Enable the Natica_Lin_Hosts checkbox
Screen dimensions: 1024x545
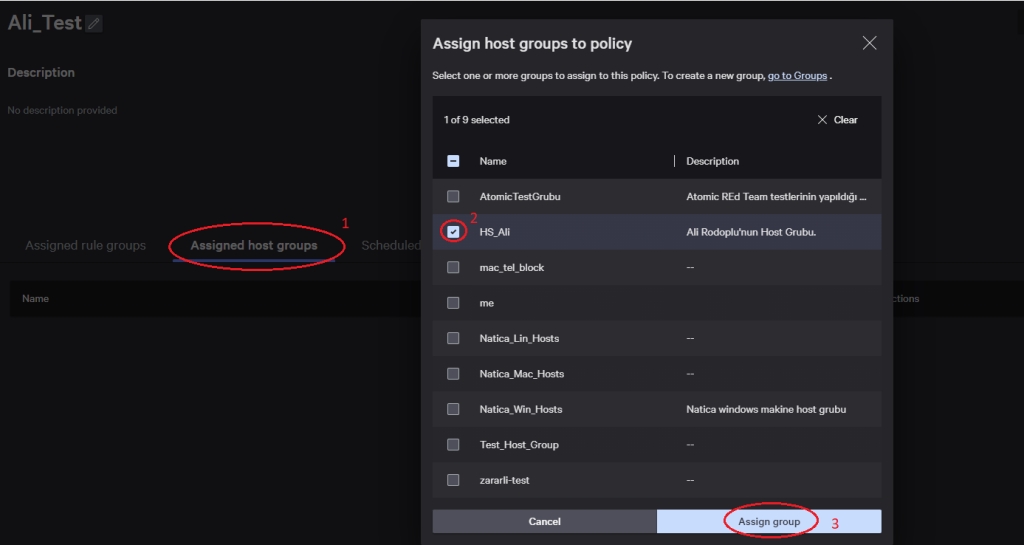[453, 339]
